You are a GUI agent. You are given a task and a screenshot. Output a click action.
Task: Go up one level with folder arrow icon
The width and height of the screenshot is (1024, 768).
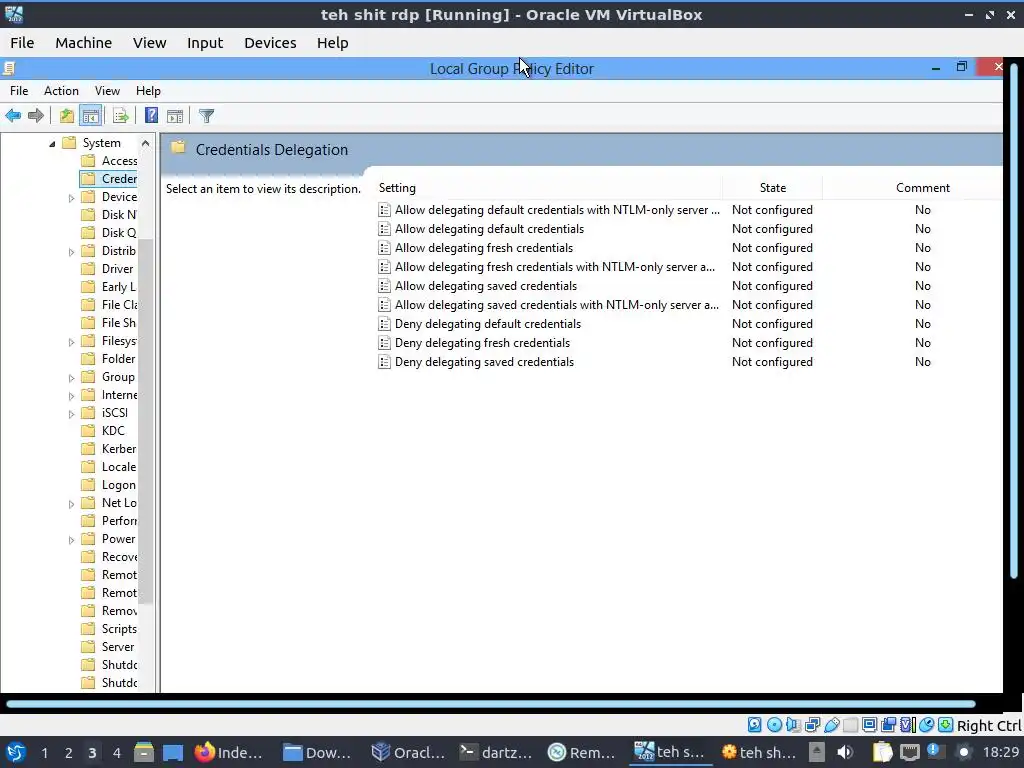click(x=66, y=116)
